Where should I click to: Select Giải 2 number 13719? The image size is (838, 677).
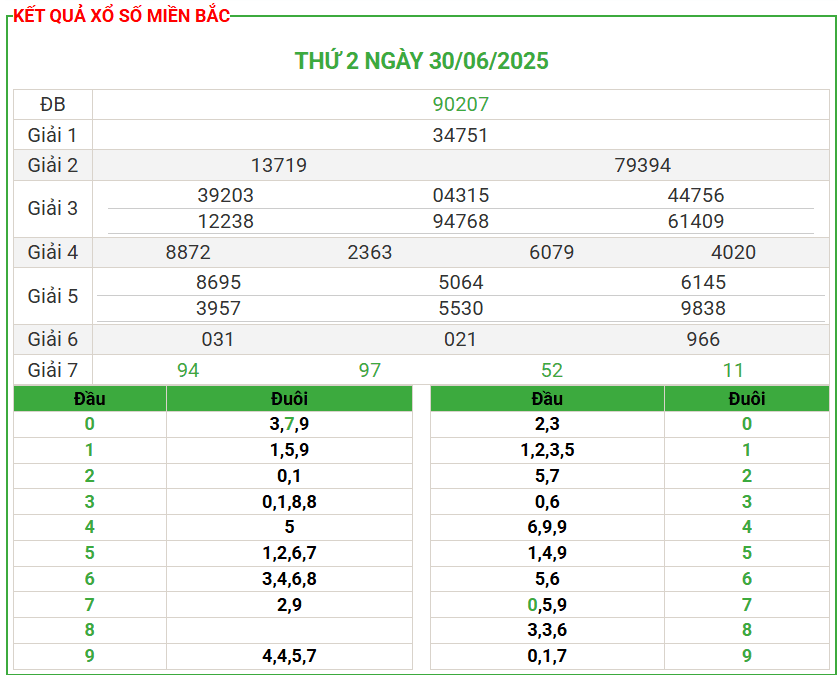click(x=279, y=165)
